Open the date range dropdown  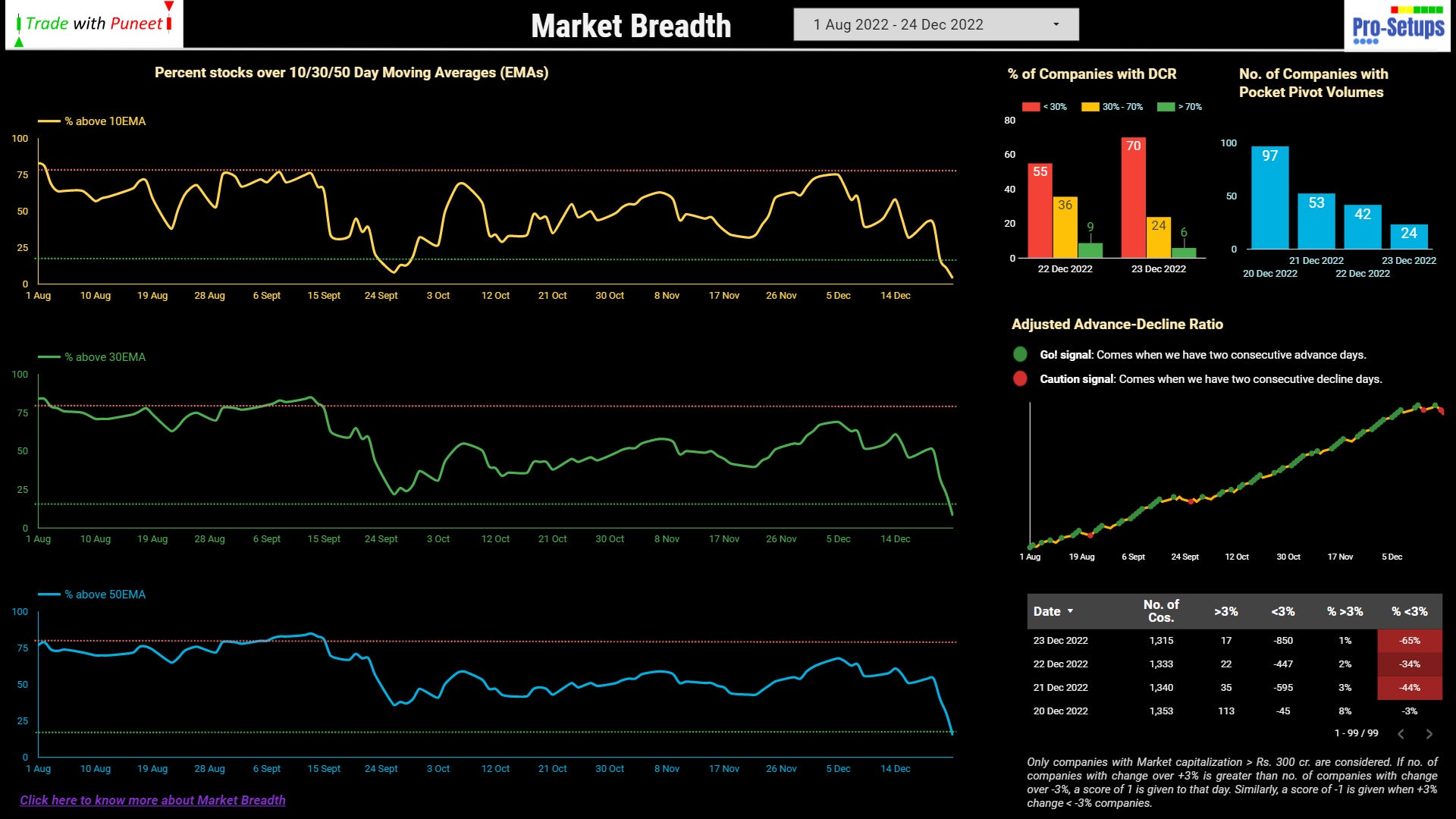935,24
